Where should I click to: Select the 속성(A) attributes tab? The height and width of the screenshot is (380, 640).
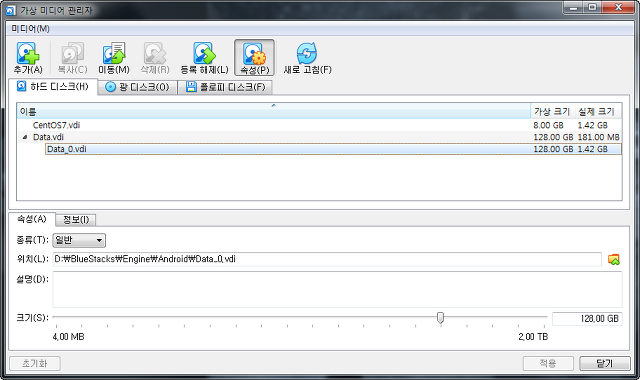(31, 219)
